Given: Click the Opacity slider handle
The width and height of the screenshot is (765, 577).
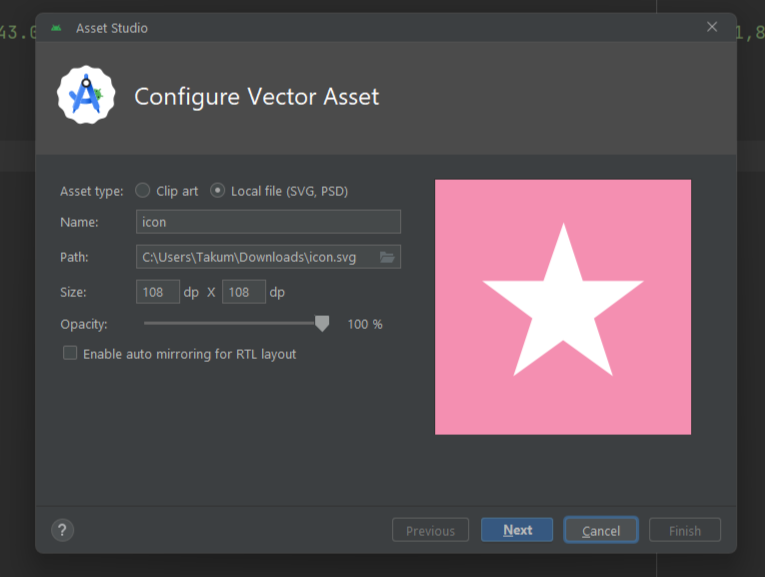Looking at the screenshot, I should [322, 323].
